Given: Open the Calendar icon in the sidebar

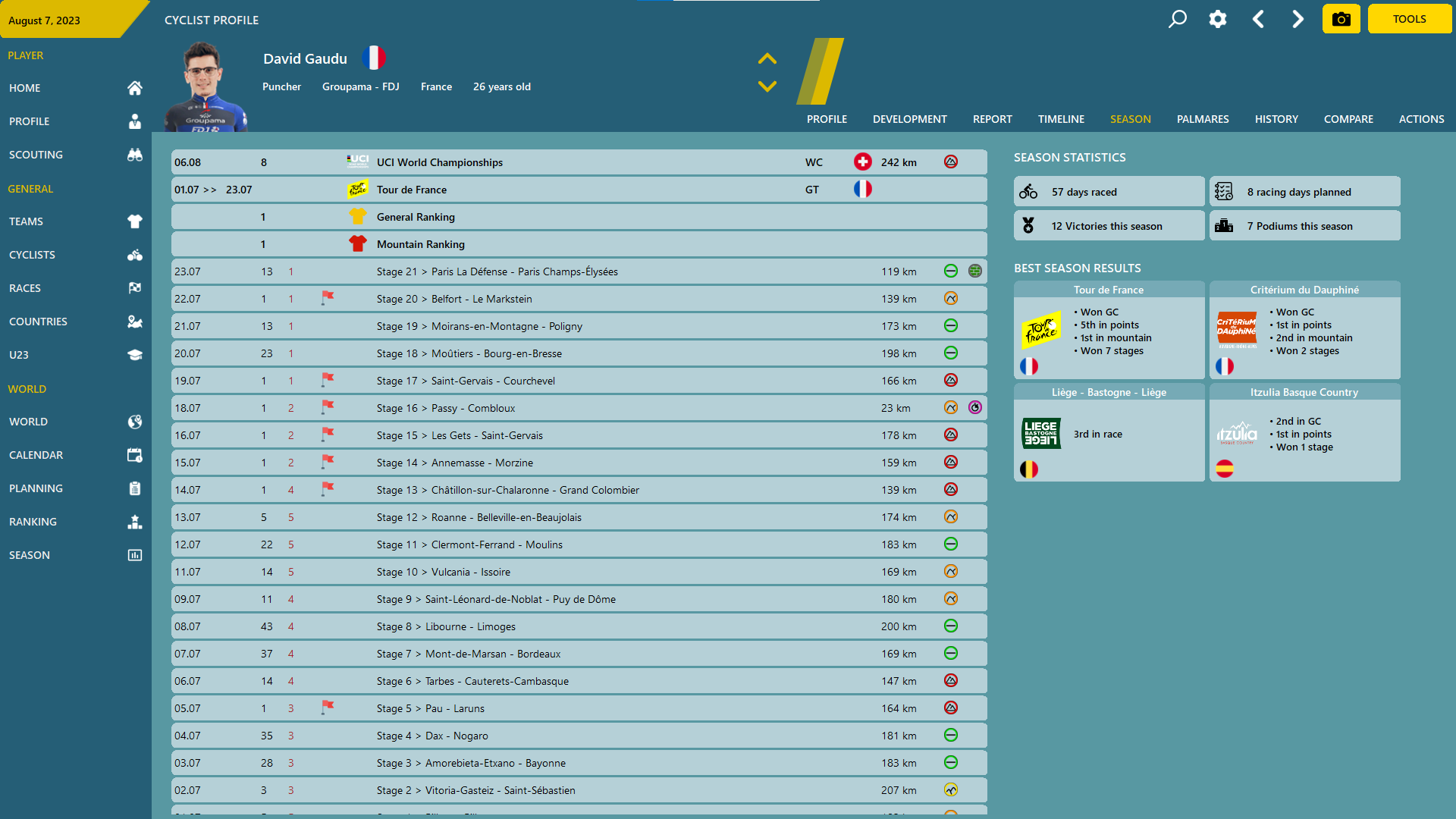Looking at the screenshot, I should coord(135,455).
